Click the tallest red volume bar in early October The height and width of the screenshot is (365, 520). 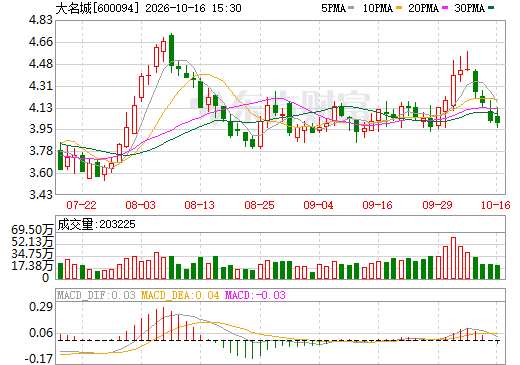453,258
